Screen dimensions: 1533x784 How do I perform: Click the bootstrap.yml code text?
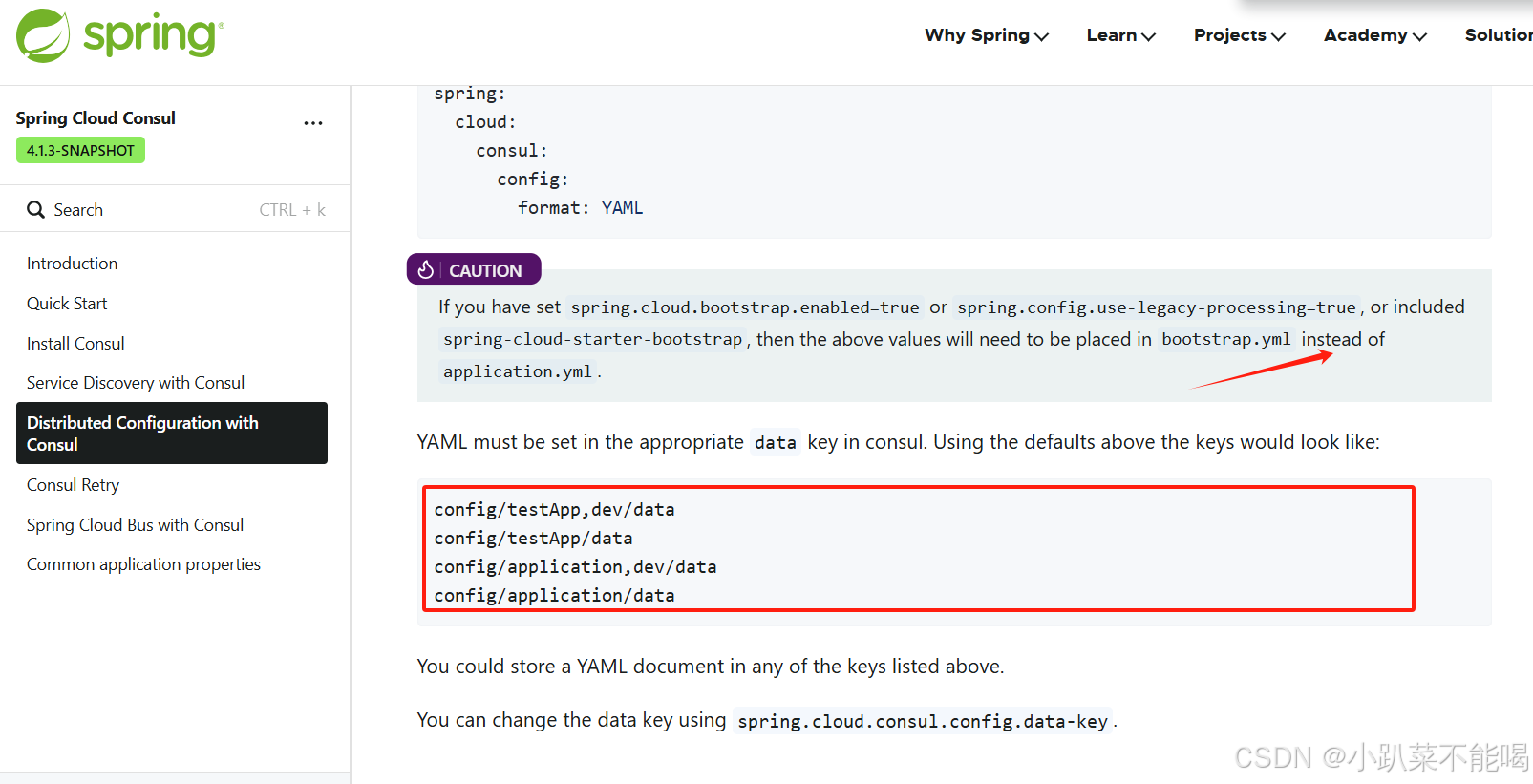coord(1226,340)
